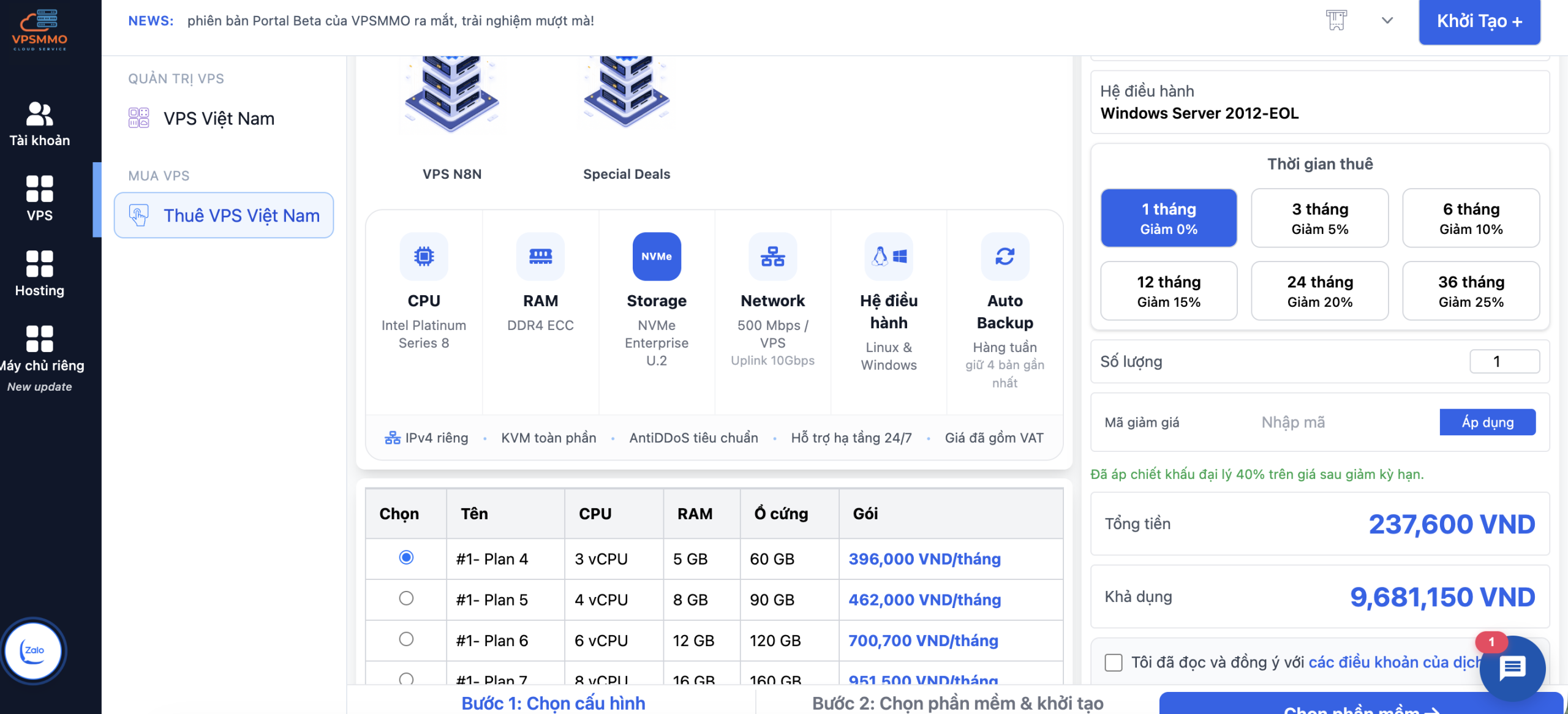
Task: Choose the 1 tháng rental period
Action: pos(1169,218)
